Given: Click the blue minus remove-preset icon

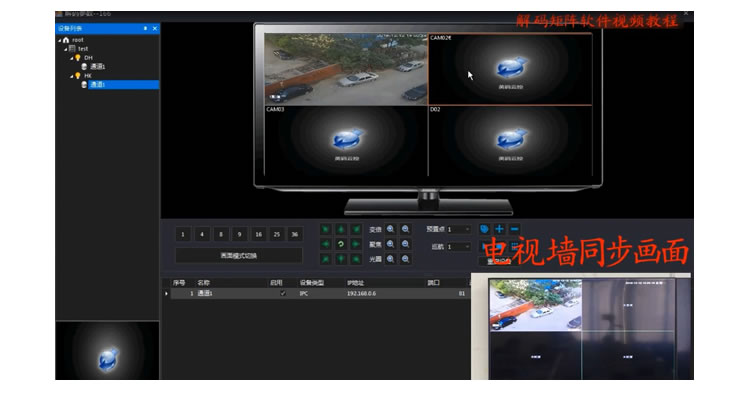Looking at the screenshot, I should click(x=514, y=230).
